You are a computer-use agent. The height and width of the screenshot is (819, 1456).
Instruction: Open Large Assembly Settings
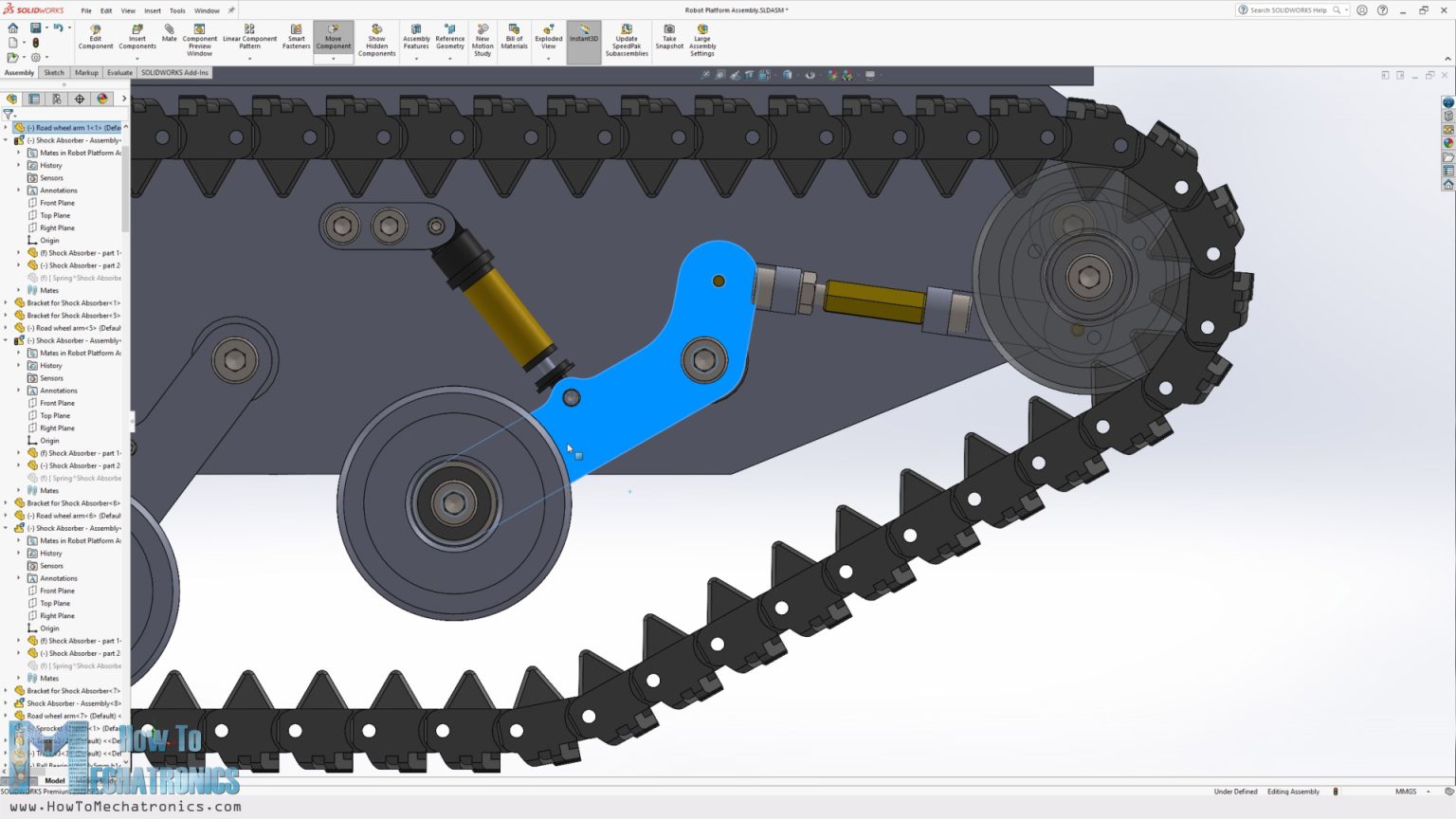tap(701, 38)
